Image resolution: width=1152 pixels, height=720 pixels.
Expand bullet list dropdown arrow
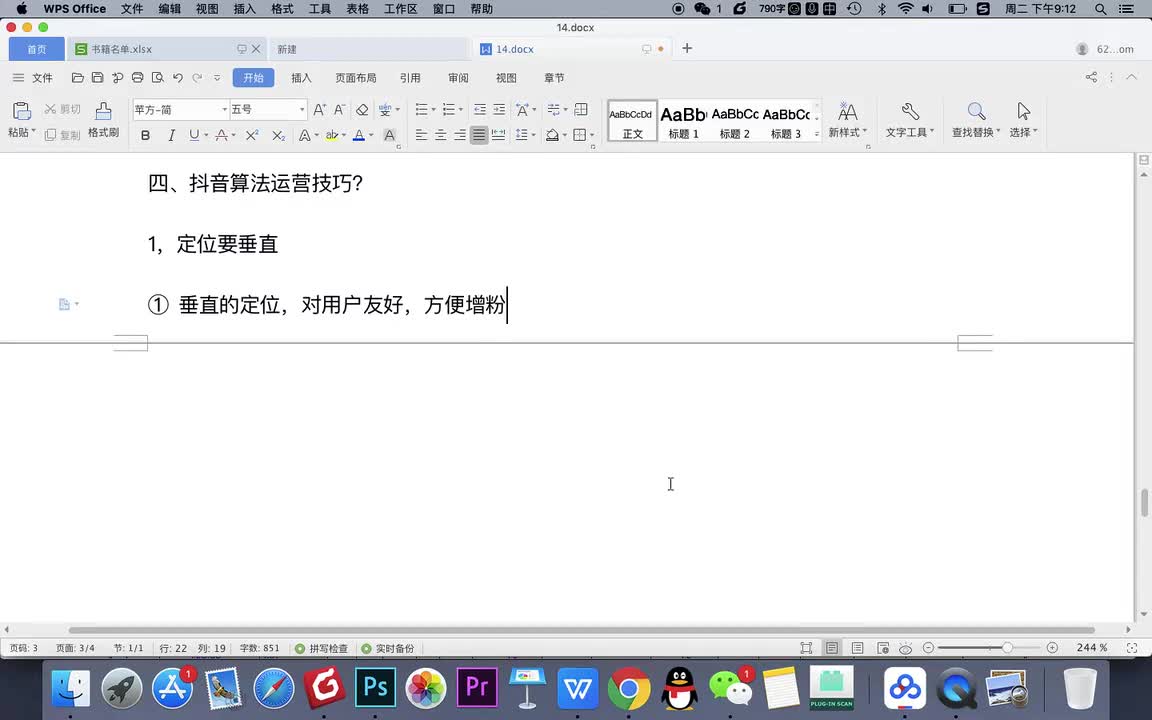pos(433,109)
